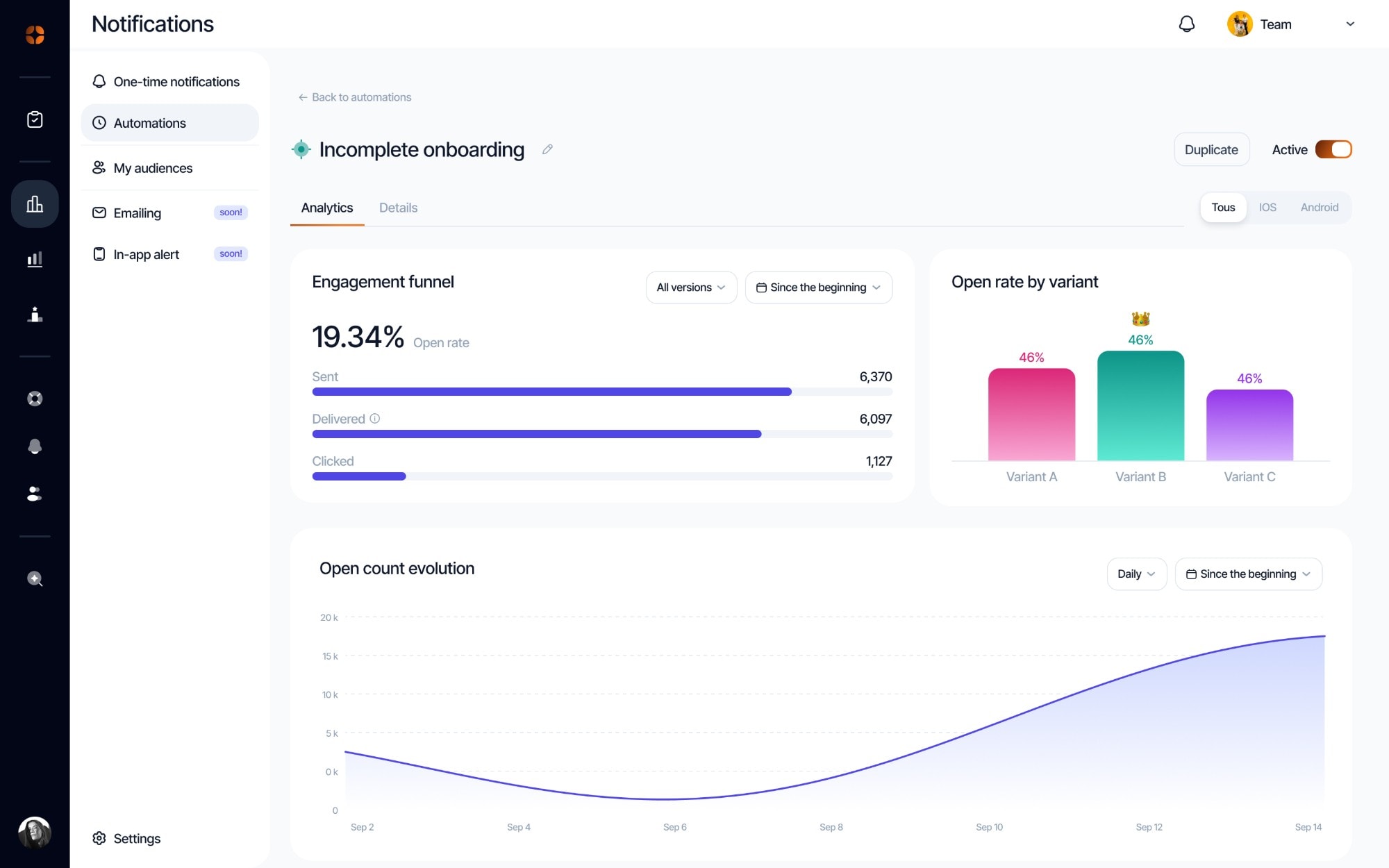Screen dimensions: 1389x868
Task: Open the sidebar bell notifications icon
Action: [35, 446]
